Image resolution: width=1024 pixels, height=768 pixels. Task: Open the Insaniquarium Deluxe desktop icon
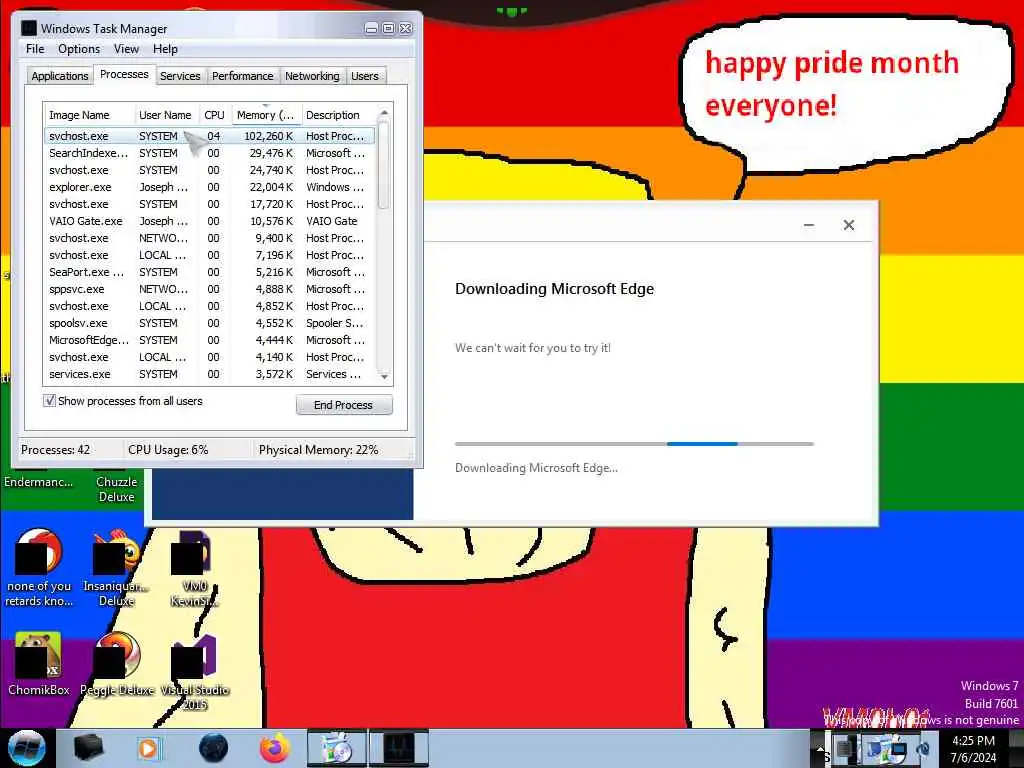116,568
